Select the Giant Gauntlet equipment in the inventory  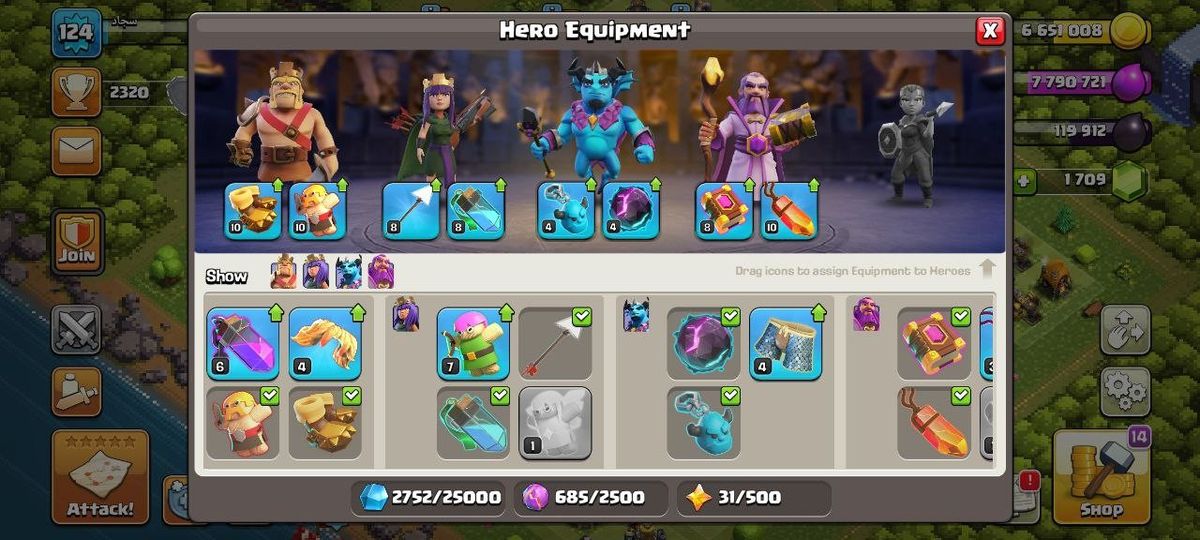coord(326,422)
